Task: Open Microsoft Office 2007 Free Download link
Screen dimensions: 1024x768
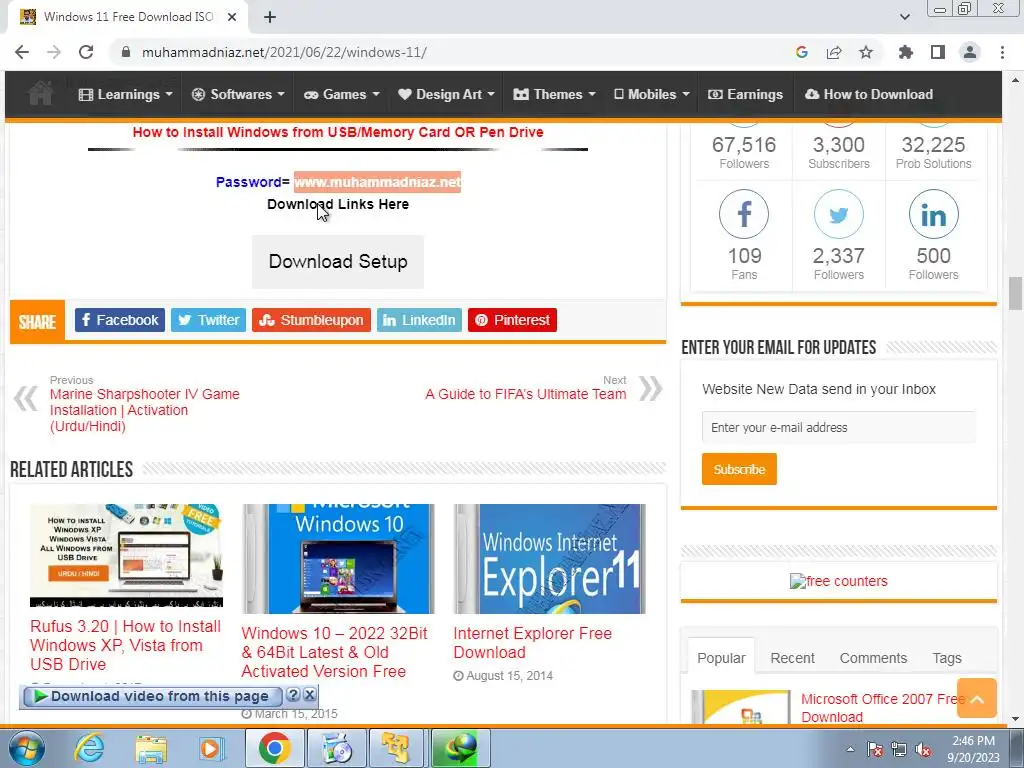Action: coord(882,708)
